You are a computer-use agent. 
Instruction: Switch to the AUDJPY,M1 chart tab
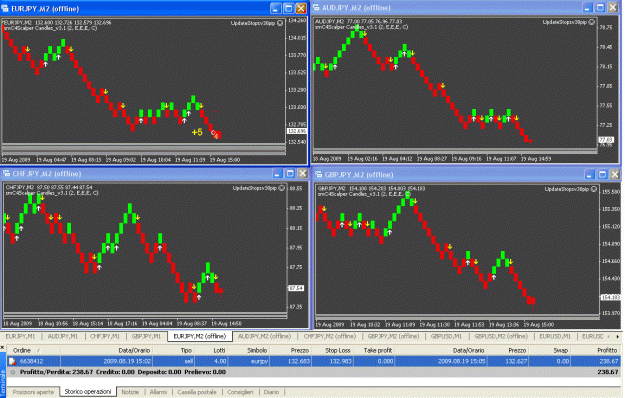63,336
